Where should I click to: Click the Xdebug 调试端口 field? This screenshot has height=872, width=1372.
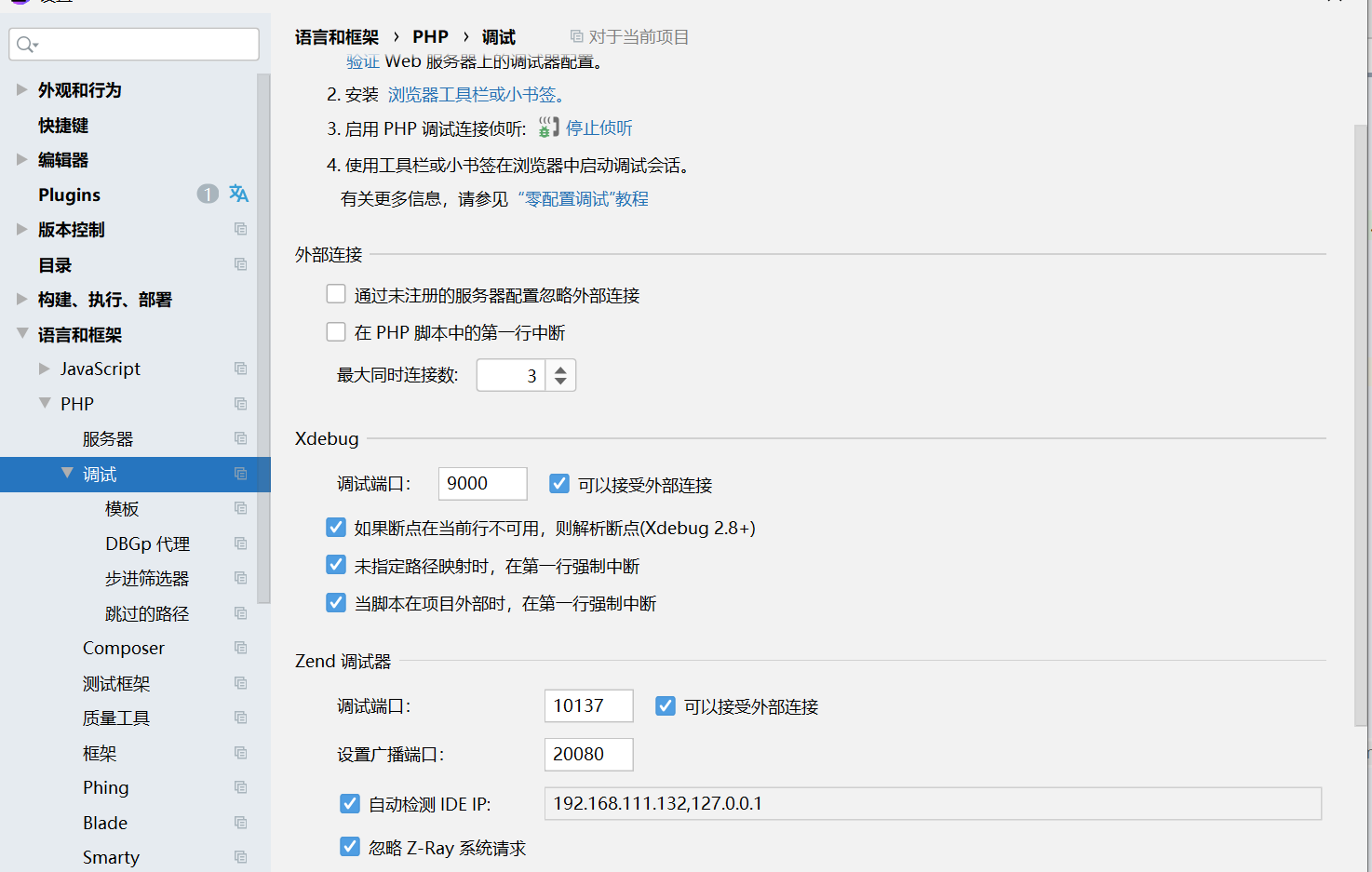(x=482, y=483)
